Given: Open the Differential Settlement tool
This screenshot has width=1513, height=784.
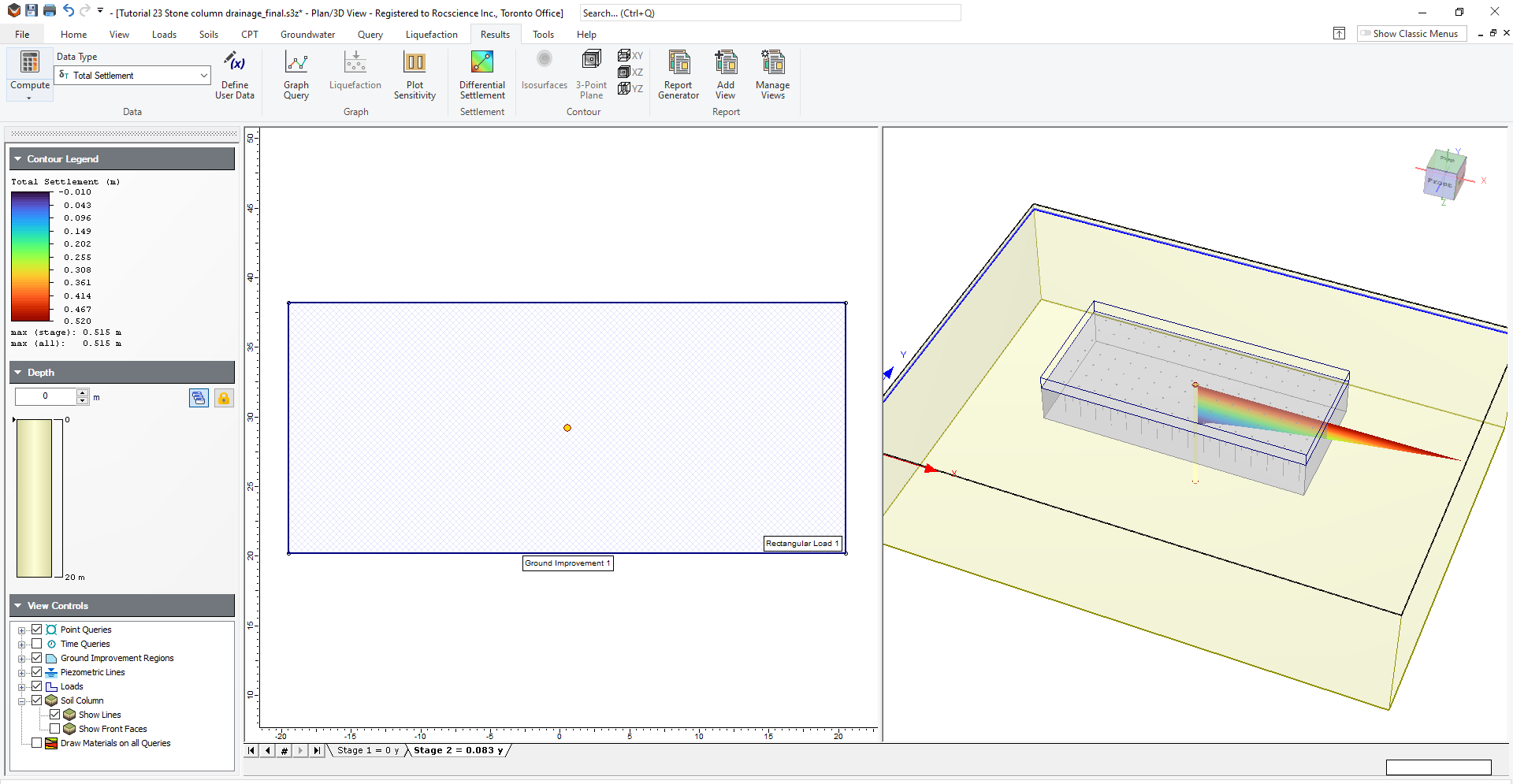Looking at the screenshot, I should [481, 75].
